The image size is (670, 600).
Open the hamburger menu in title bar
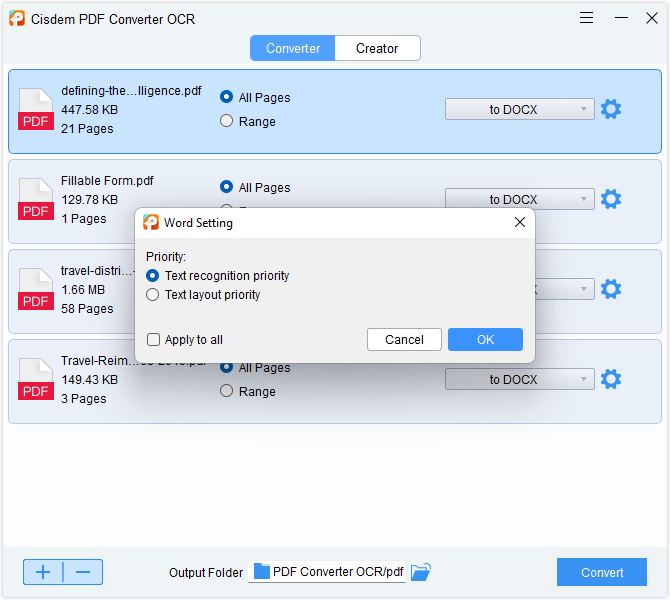pos(586,18)
